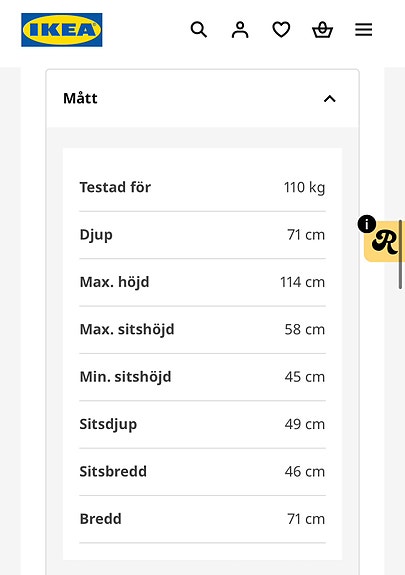Click the yellow R extension badge
The width and height of the screenshot is (405, 575).
[x=384, y=241]
